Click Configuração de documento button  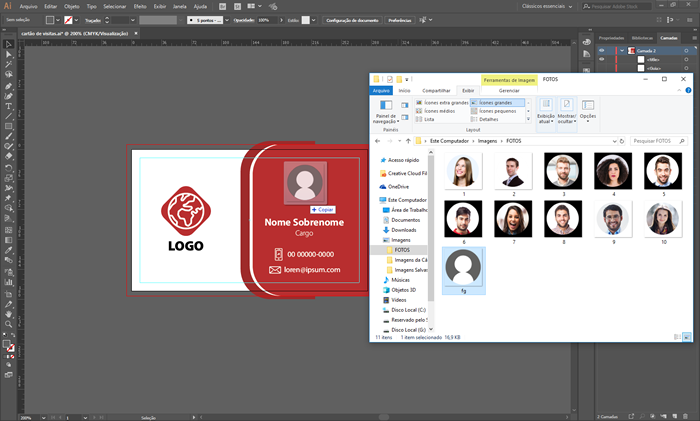pos(352,20)
